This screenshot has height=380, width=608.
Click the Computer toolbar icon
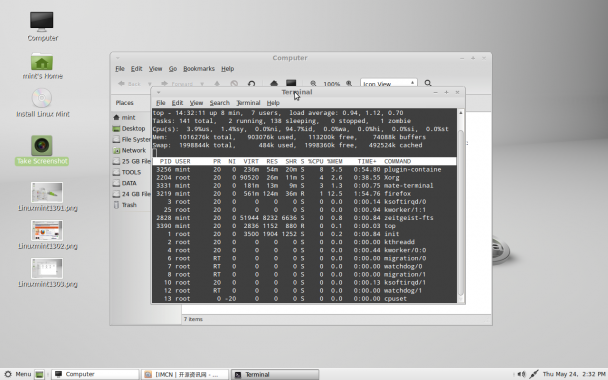pyautogui.click(x=291, y=83)
